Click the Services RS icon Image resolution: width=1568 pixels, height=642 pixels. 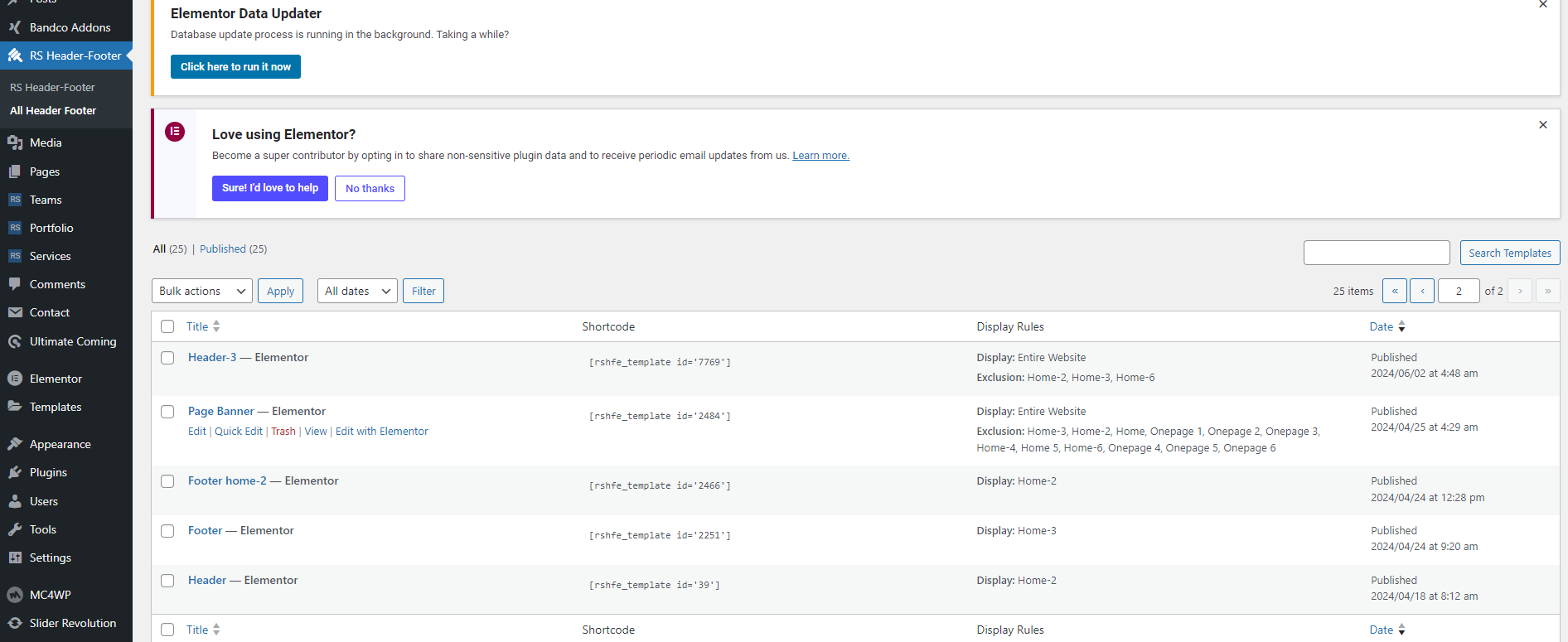[x=15, y=256]
